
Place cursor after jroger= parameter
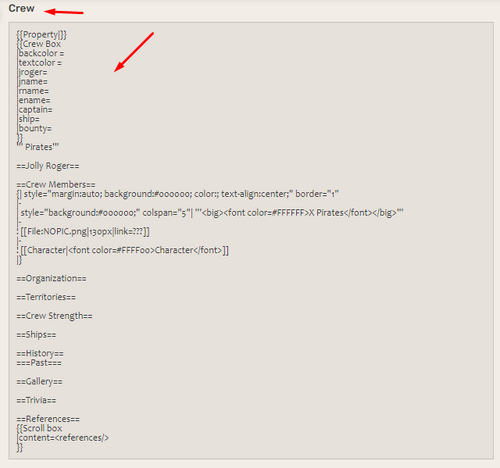pyautogui.click(x=33, y=72)
